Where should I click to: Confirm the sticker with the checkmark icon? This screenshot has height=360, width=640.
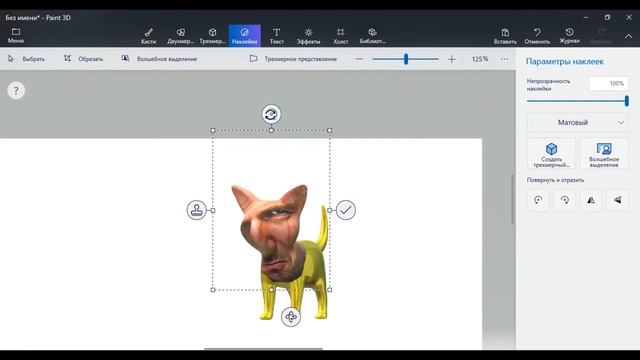coord(346,210)
